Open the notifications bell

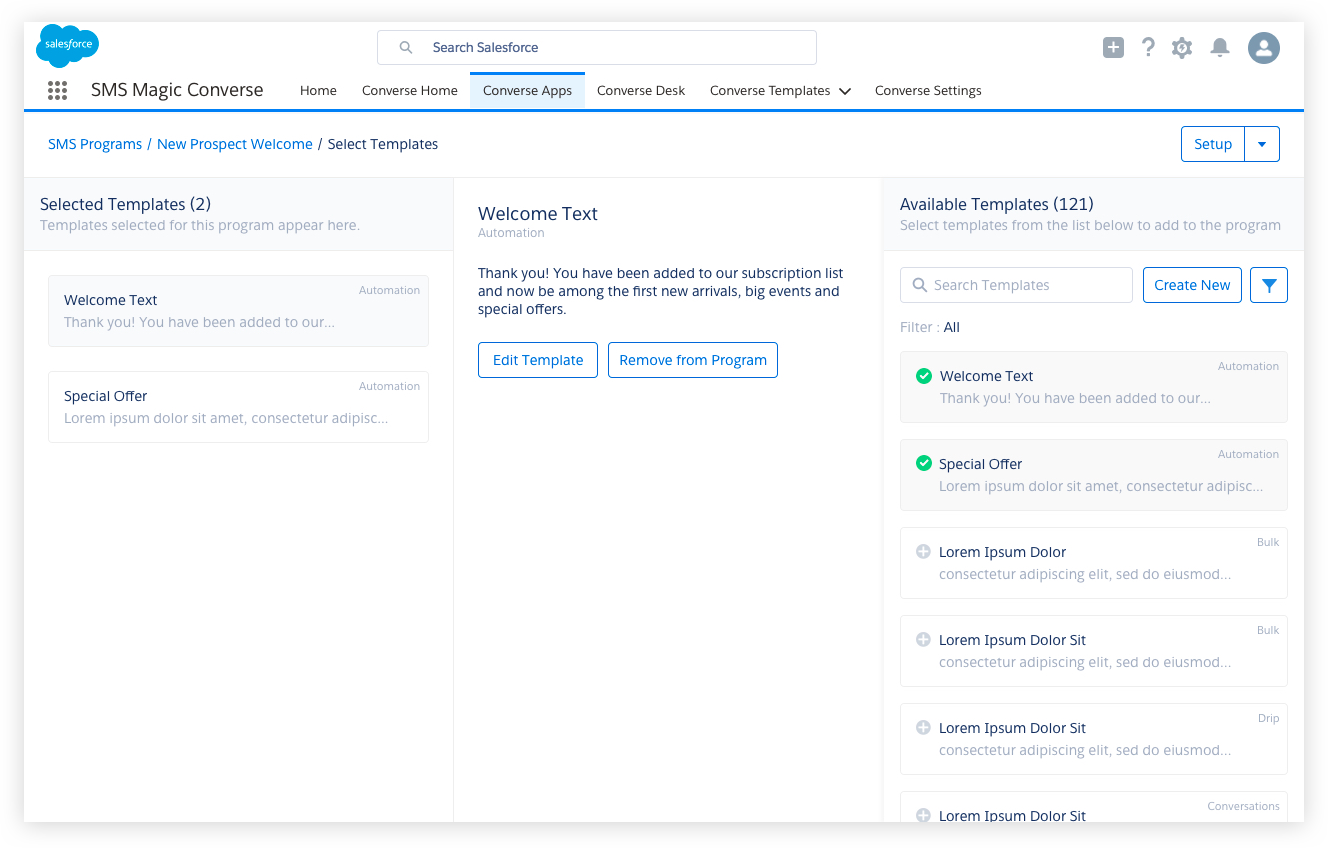point(1219,47)
